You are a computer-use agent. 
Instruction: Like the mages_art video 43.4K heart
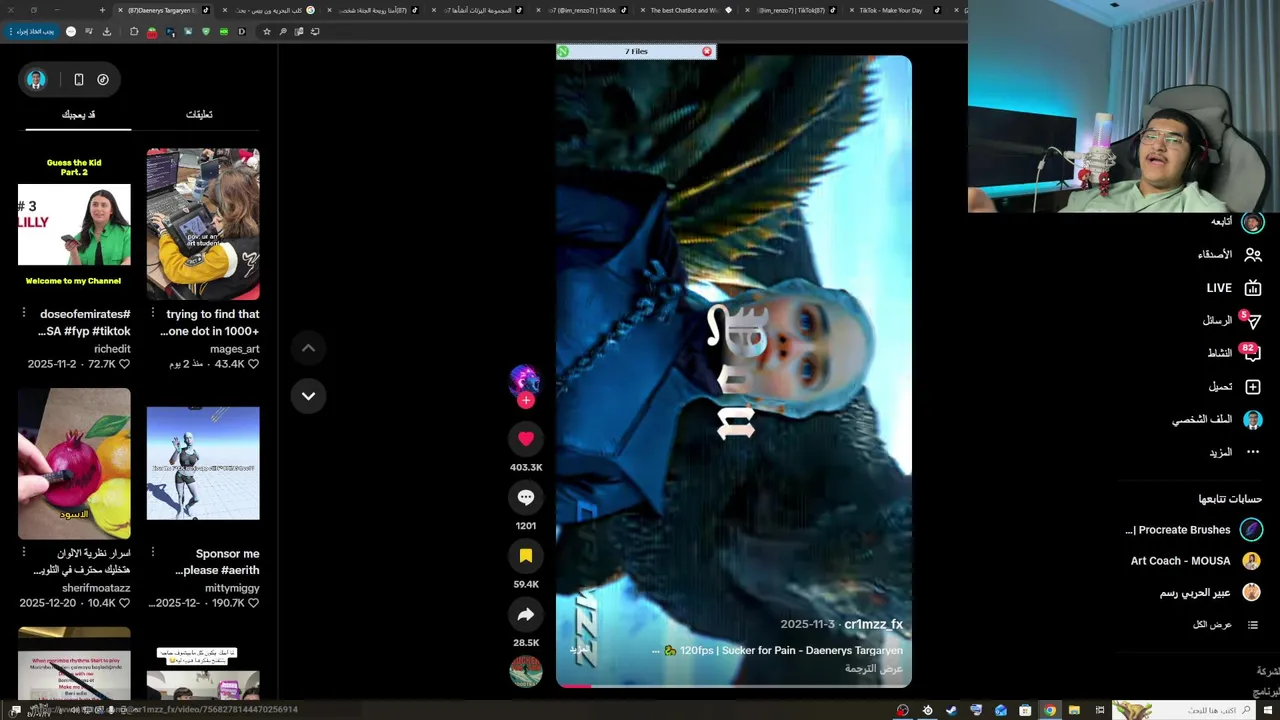pos(254,364)
